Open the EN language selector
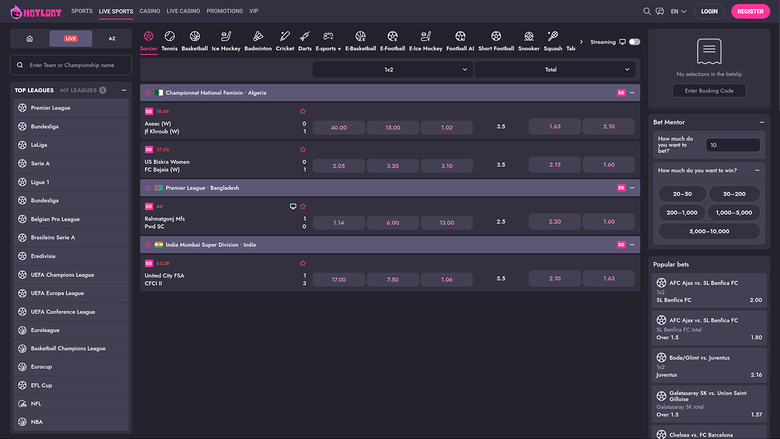The width and height of the screenshot is (780, 439). [678, 11]
